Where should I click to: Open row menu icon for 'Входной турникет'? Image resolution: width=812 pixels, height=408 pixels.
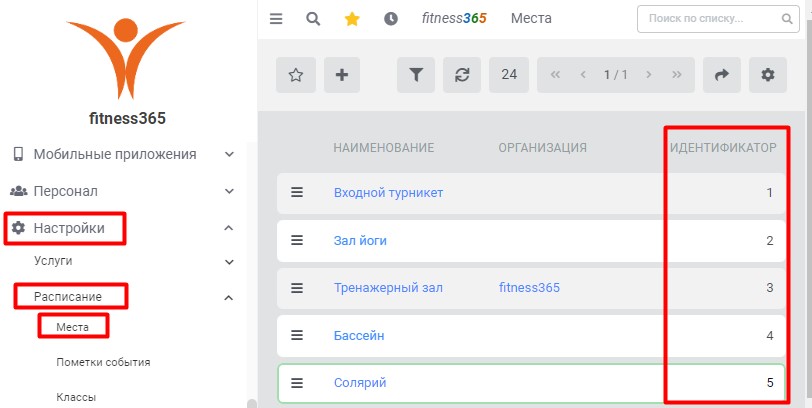pos(297,193)
